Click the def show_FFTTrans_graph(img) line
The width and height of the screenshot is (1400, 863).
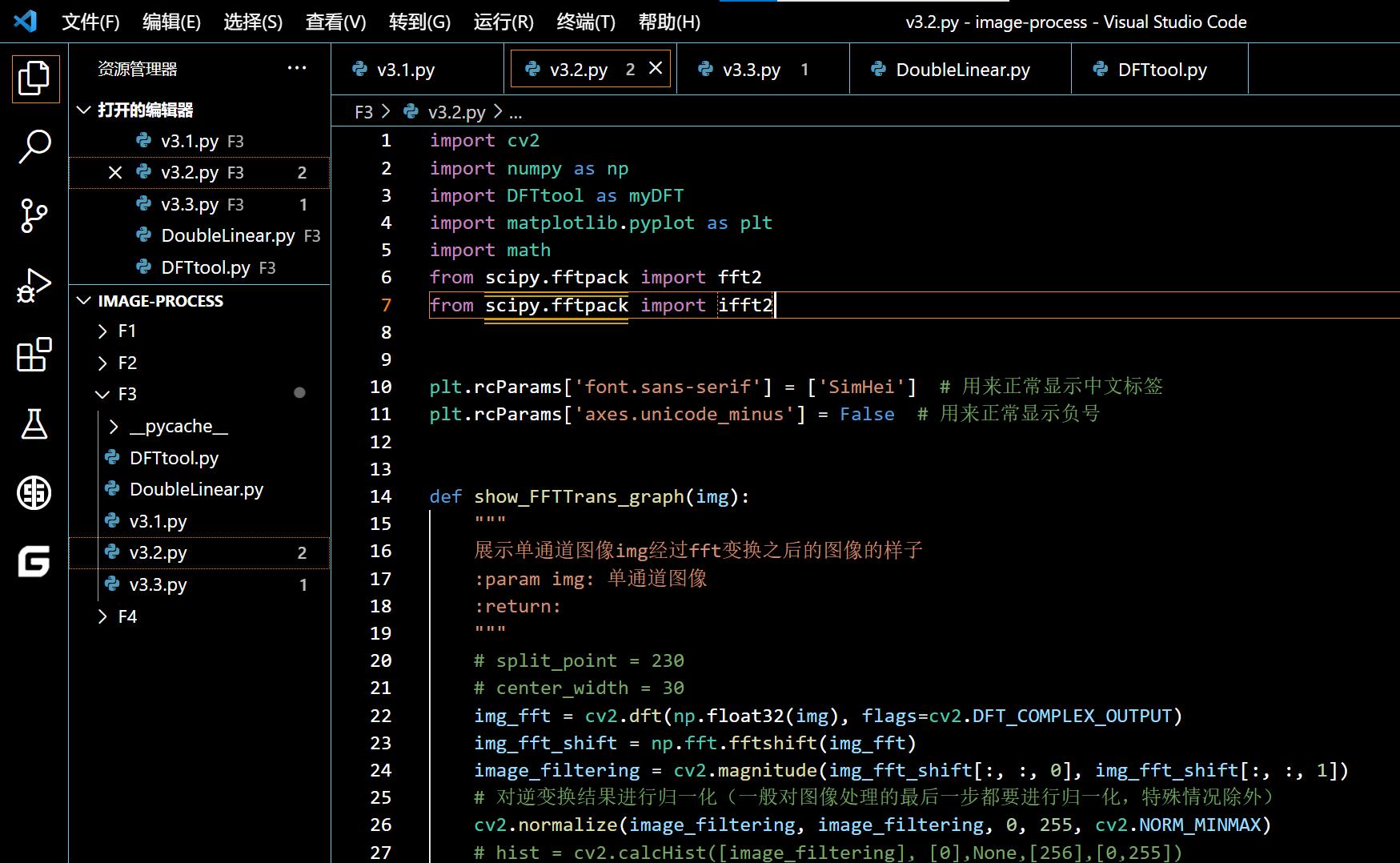click(x=589, y=496)
